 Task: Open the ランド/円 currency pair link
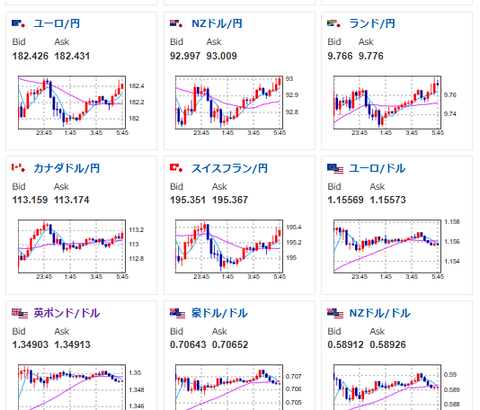[372, 24]
